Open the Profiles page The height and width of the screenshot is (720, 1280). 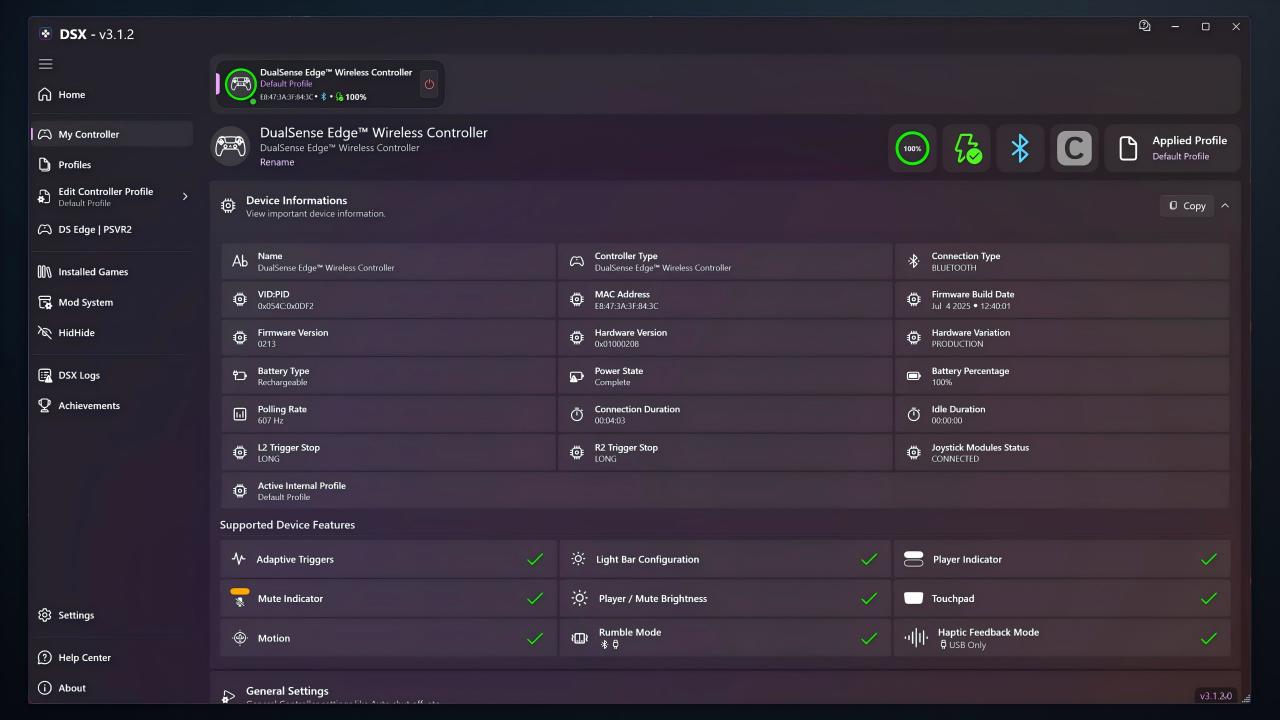[x=111, y=164]
